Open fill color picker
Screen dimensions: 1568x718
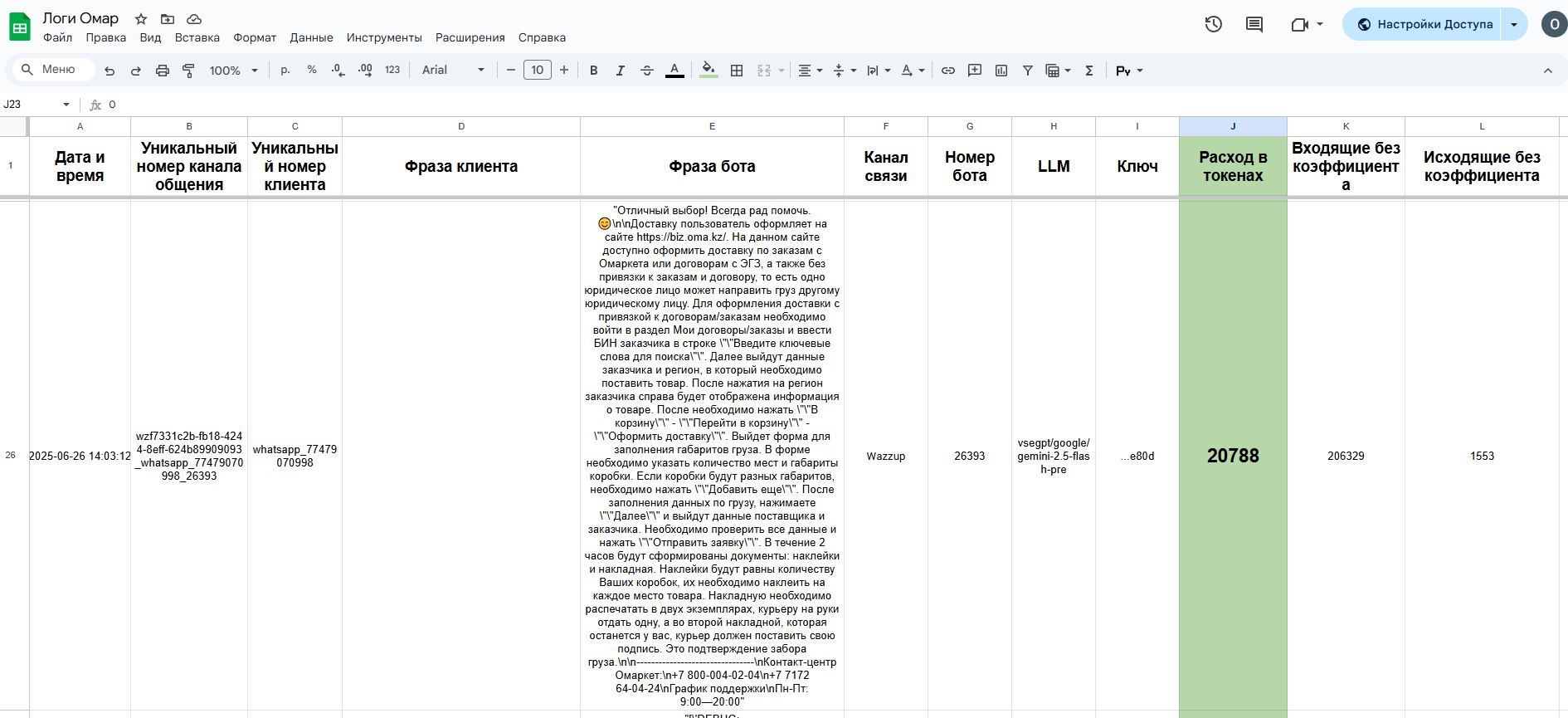709,71
